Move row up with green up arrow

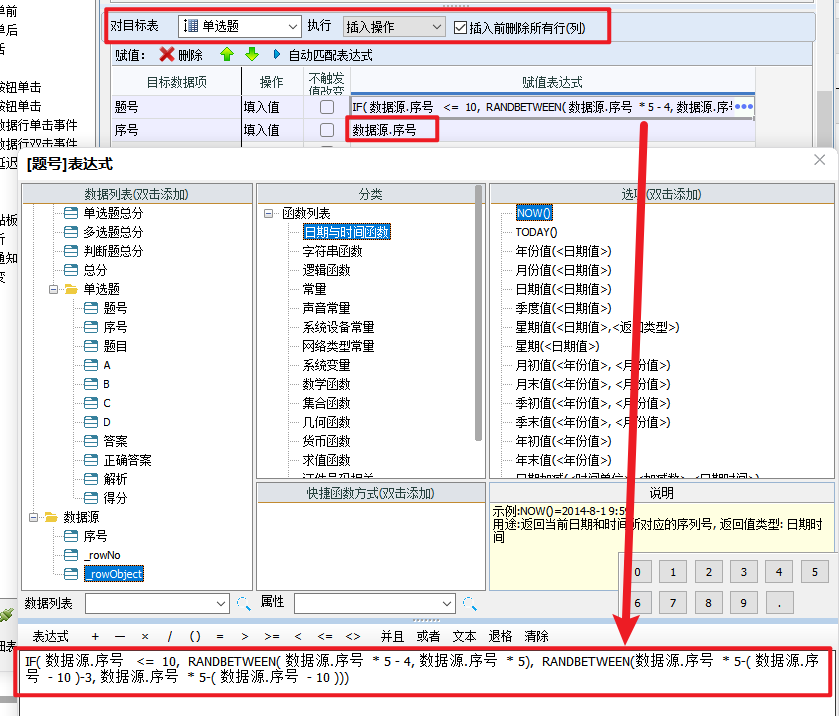tap(227, 55)
